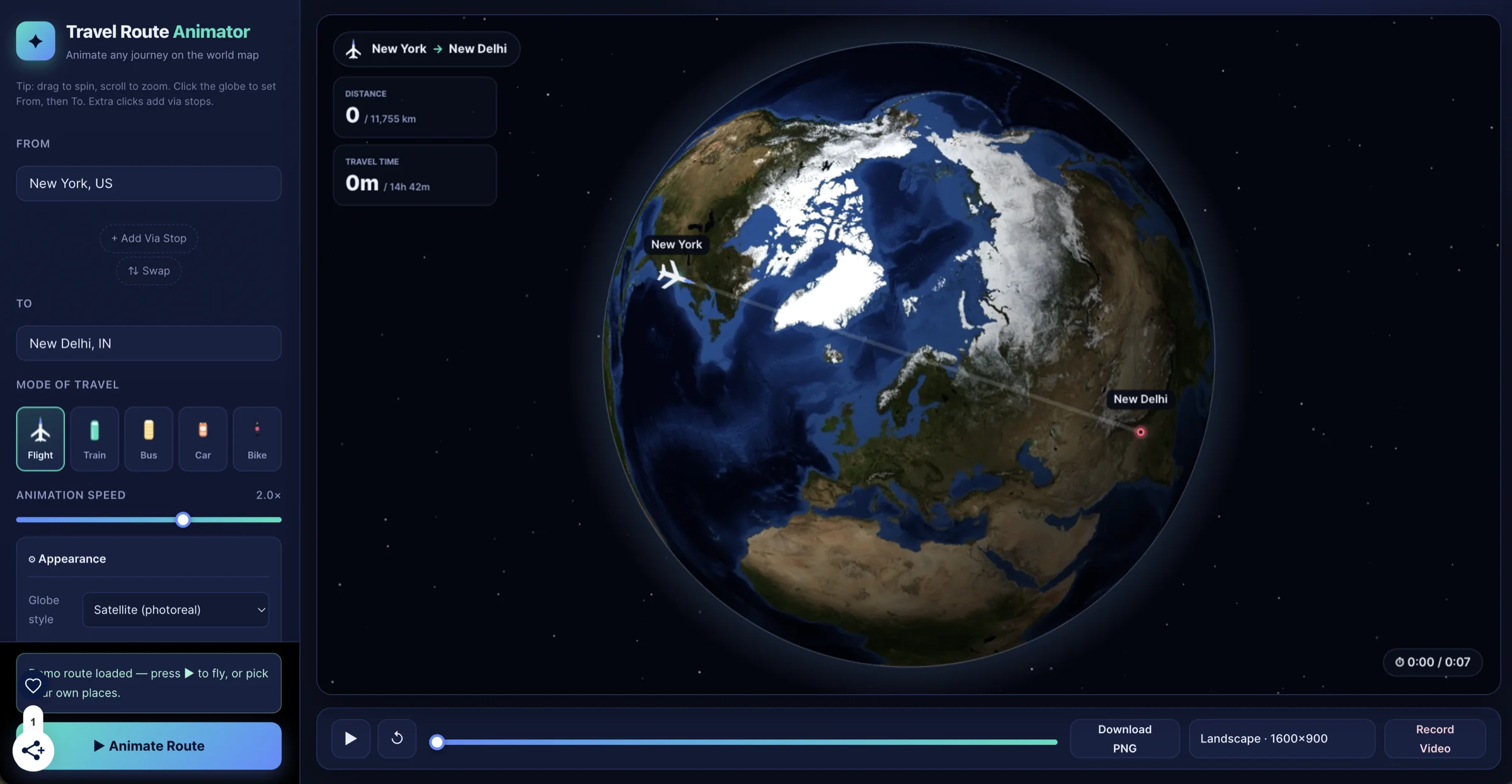Click the Travel Route Animator logo icon
Viewport: 1512px width, 784px height.
point(35,41)
